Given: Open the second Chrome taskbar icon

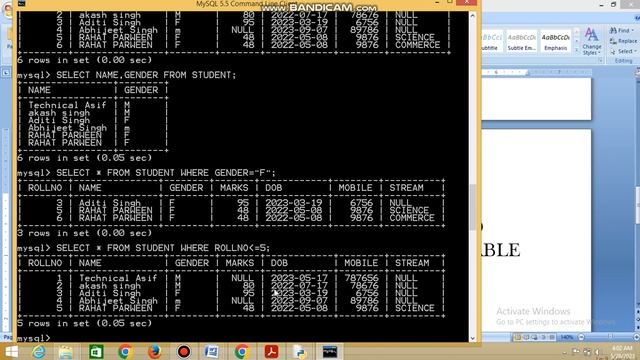Looking at the screenshot, I should click(241, 351).
